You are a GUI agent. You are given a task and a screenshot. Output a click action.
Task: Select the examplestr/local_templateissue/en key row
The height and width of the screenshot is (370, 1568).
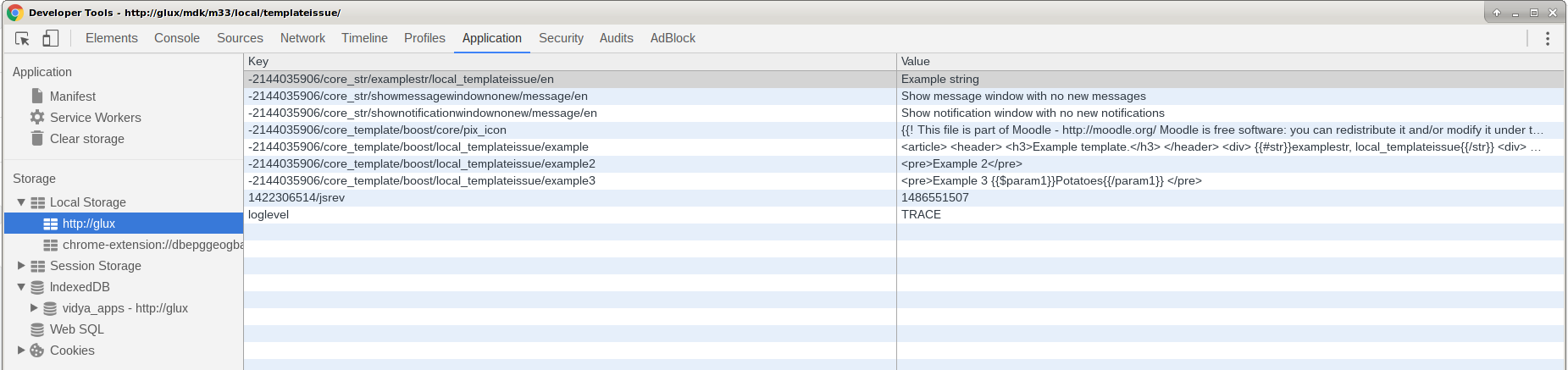click(570, 80)
